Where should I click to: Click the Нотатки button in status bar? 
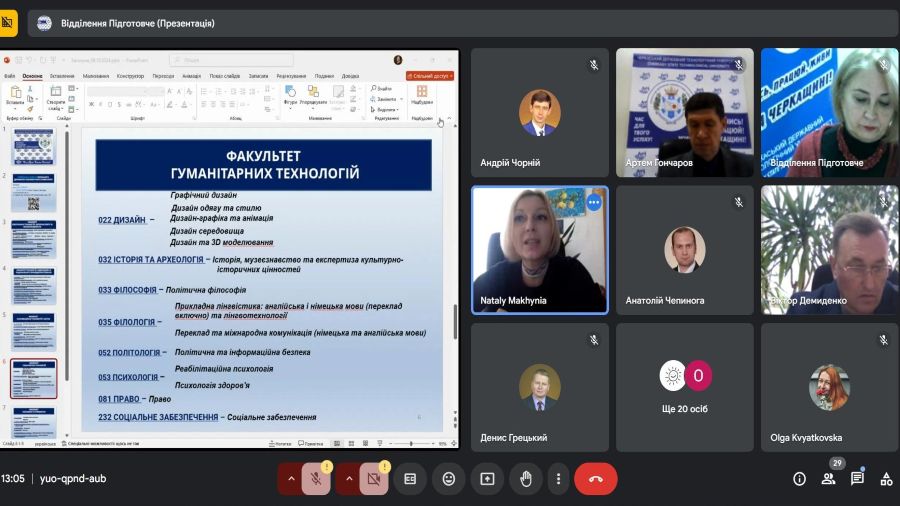pyautogui.click(x=281, y=443)
